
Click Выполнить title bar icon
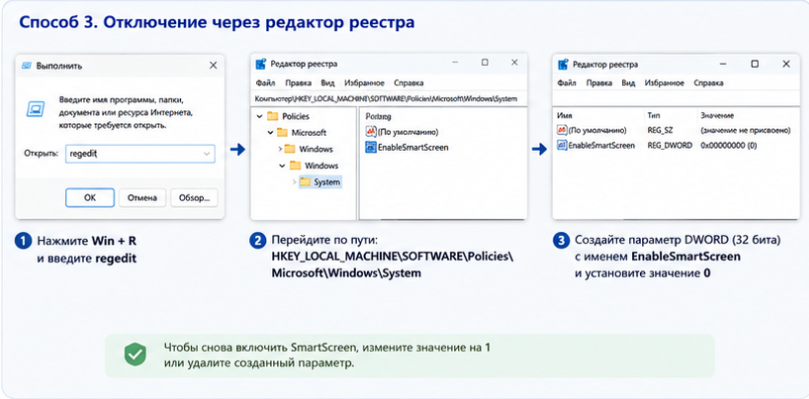pyautogui.click(x=27, y=66)
